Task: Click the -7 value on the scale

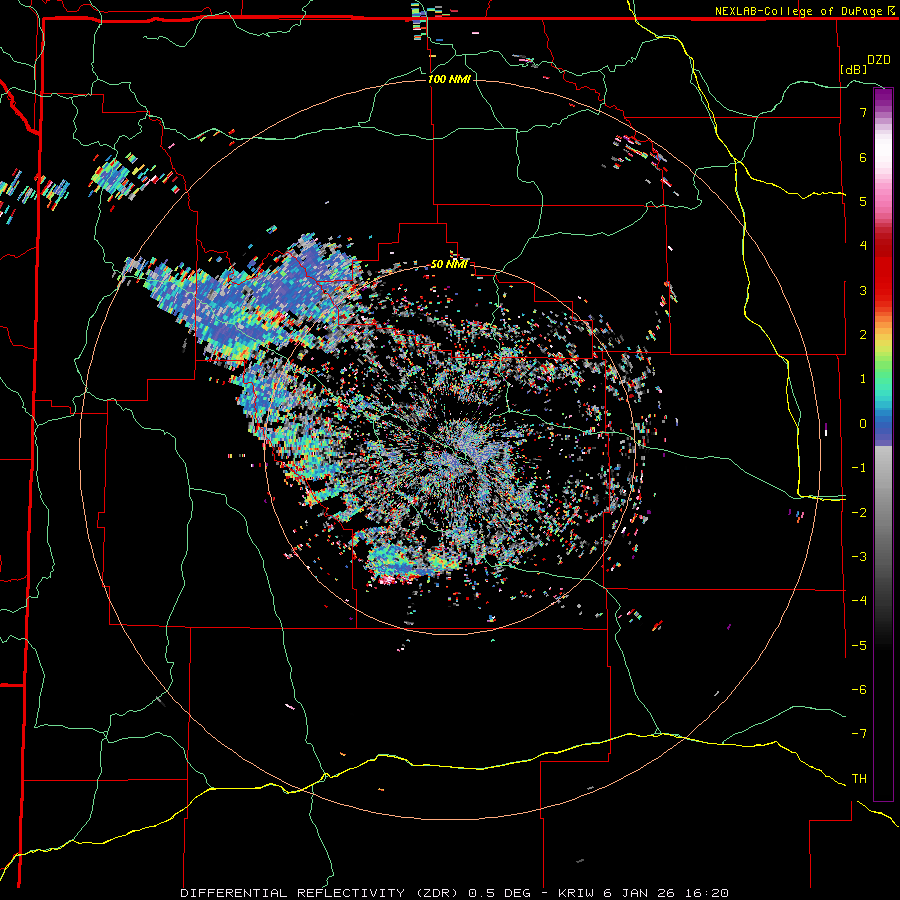Action: tap(859, 734)
